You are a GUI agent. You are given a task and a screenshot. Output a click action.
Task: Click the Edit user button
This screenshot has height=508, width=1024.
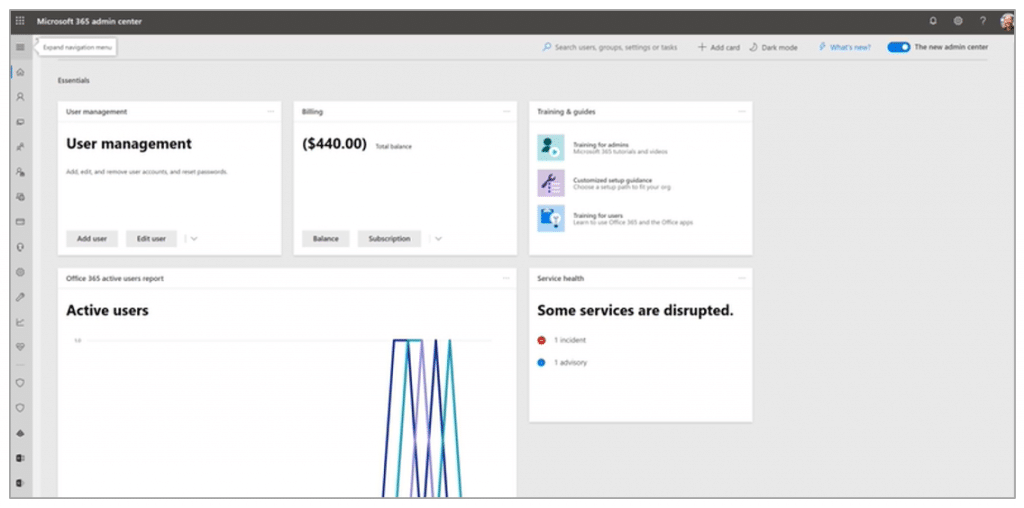click(152, 239)
